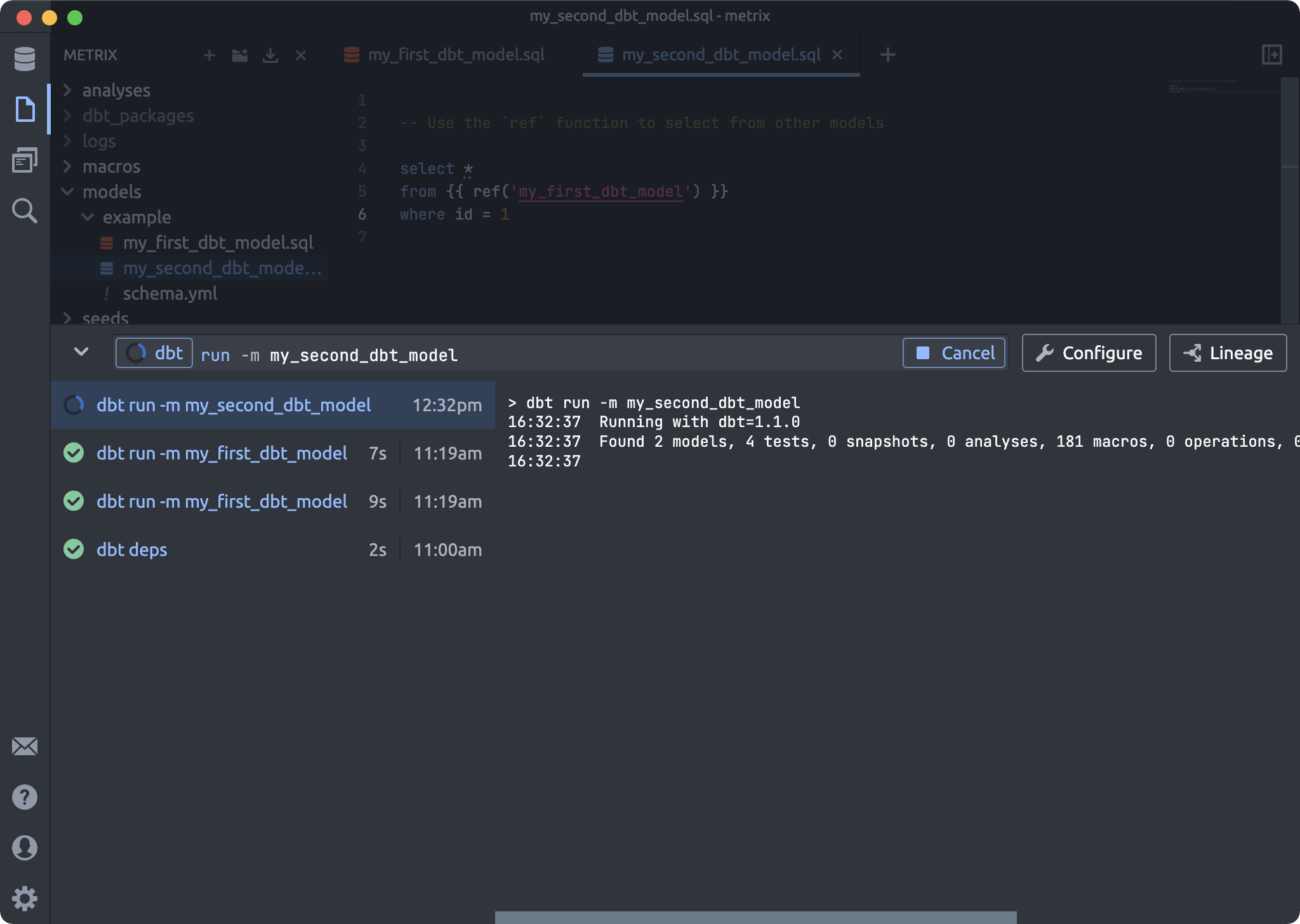The height and width of the screenshot is (924, 1300).
Task: Click the METRIX project title
Action: (90, 55)
